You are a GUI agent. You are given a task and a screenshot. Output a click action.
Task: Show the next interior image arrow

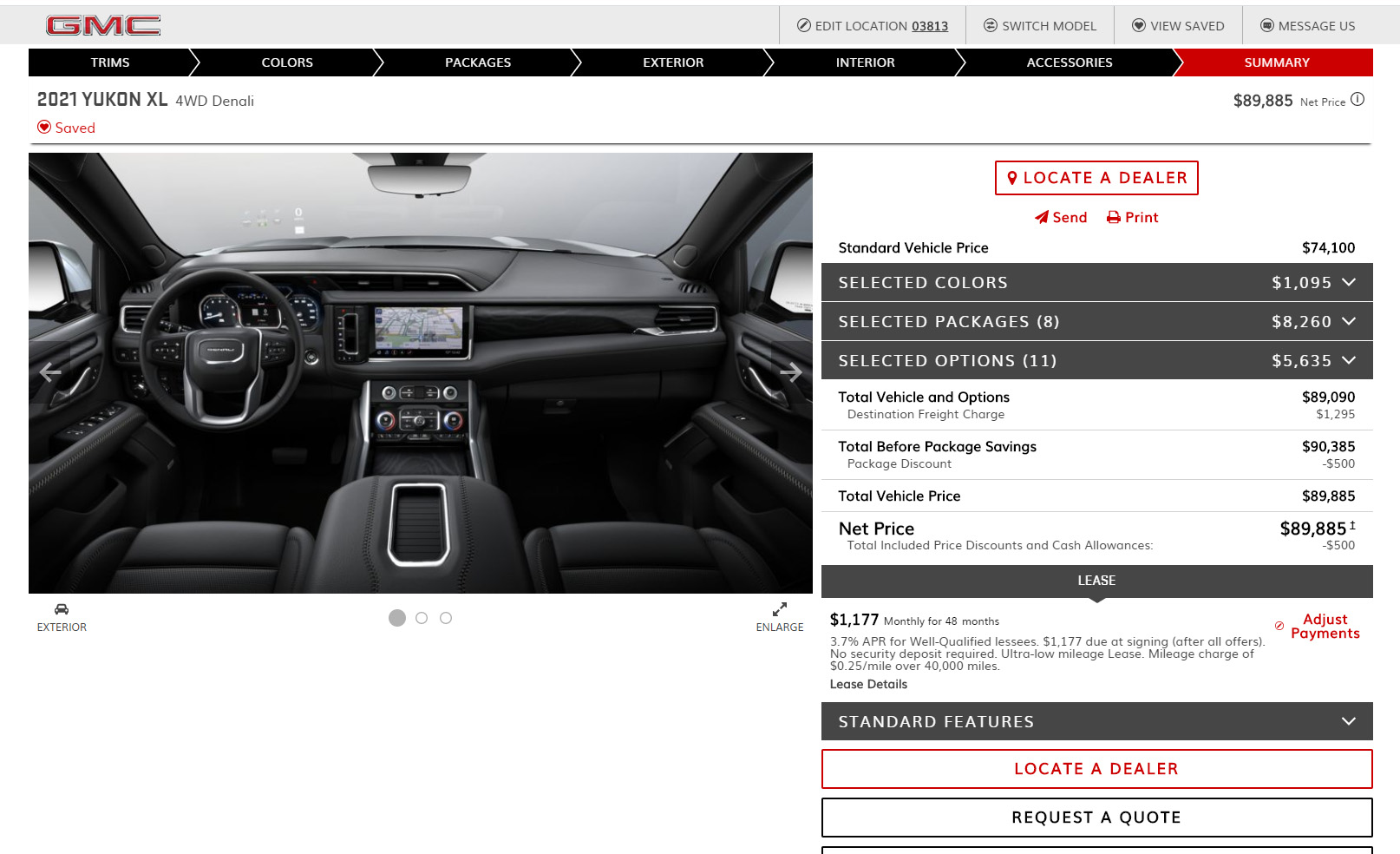click(x=790, y=372)
